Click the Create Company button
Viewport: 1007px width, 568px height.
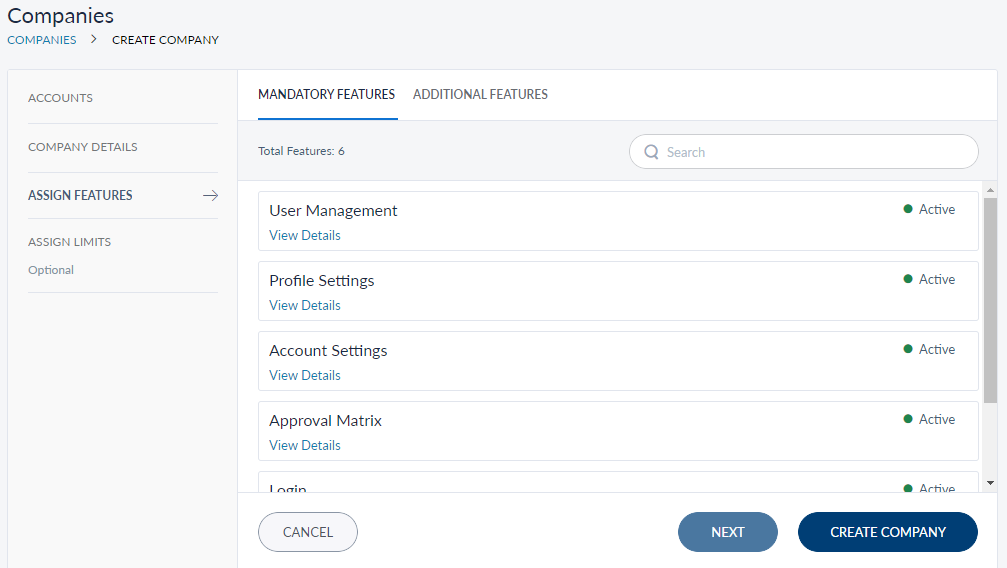click(887, 532)
